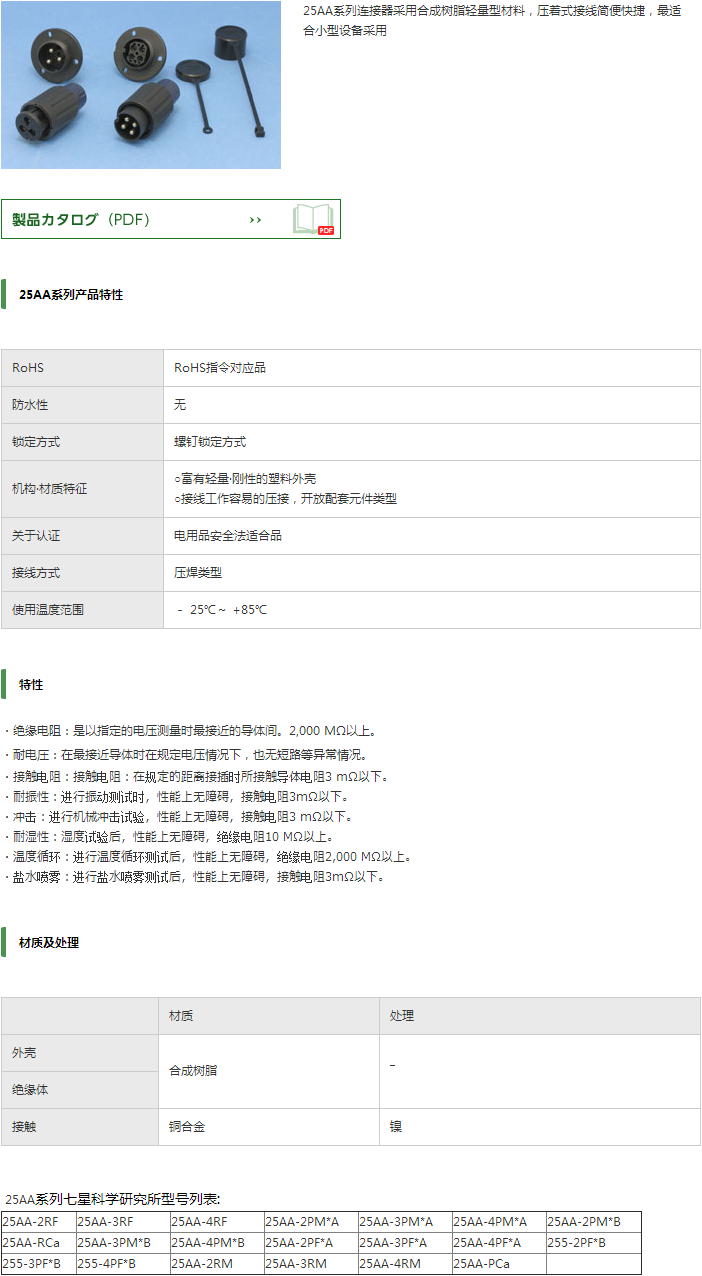Click the 耐电压 specification line
The height and width of the screenshot is (1276, 702).
pos(188,755)
